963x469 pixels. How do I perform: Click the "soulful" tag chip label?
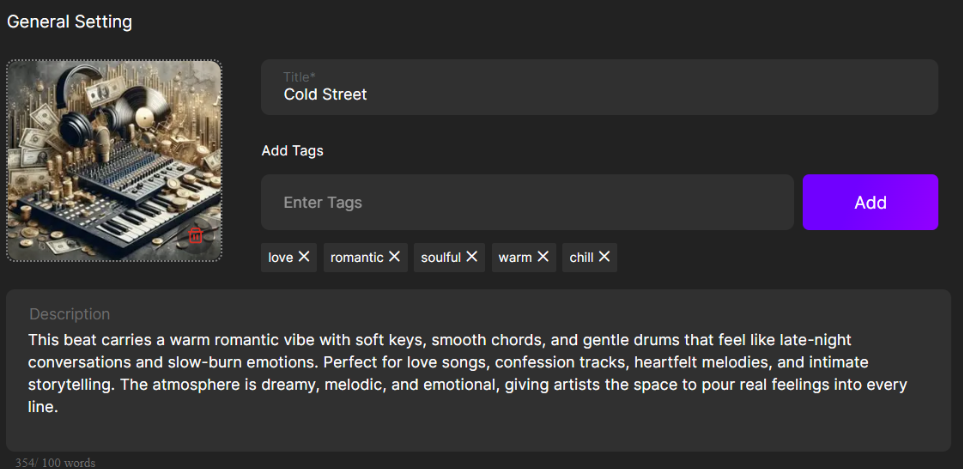(440, 257)
